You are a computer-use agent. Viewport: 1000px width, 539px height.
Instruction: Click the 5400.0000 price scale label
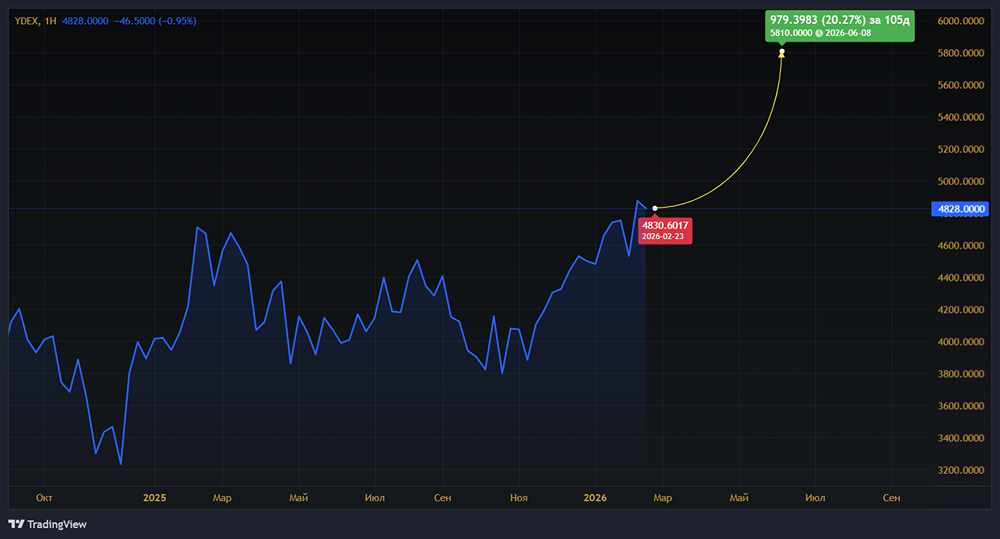961,117
